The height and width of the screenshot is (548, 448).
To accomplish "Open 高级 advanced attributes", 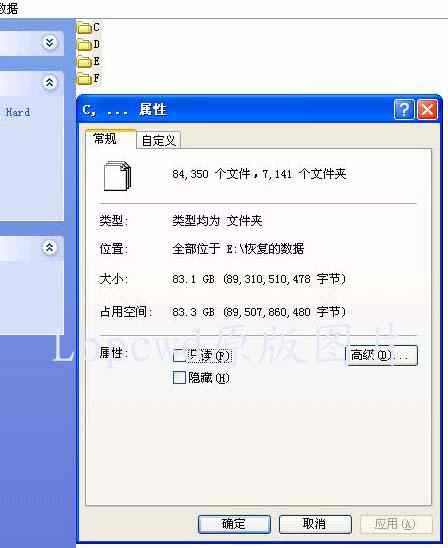I will coord(381,355).
